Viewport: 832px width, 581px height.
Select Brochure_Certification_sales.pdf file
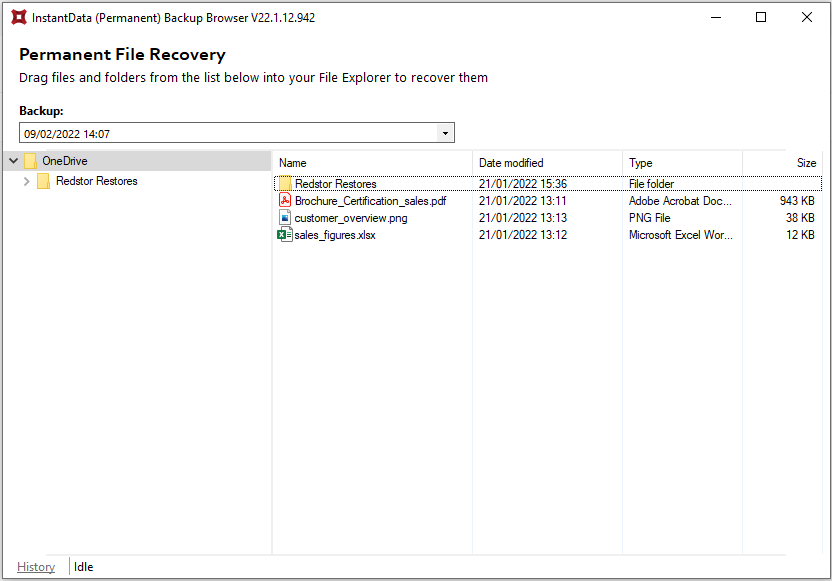pyautogui.click(x=370, y=201)
